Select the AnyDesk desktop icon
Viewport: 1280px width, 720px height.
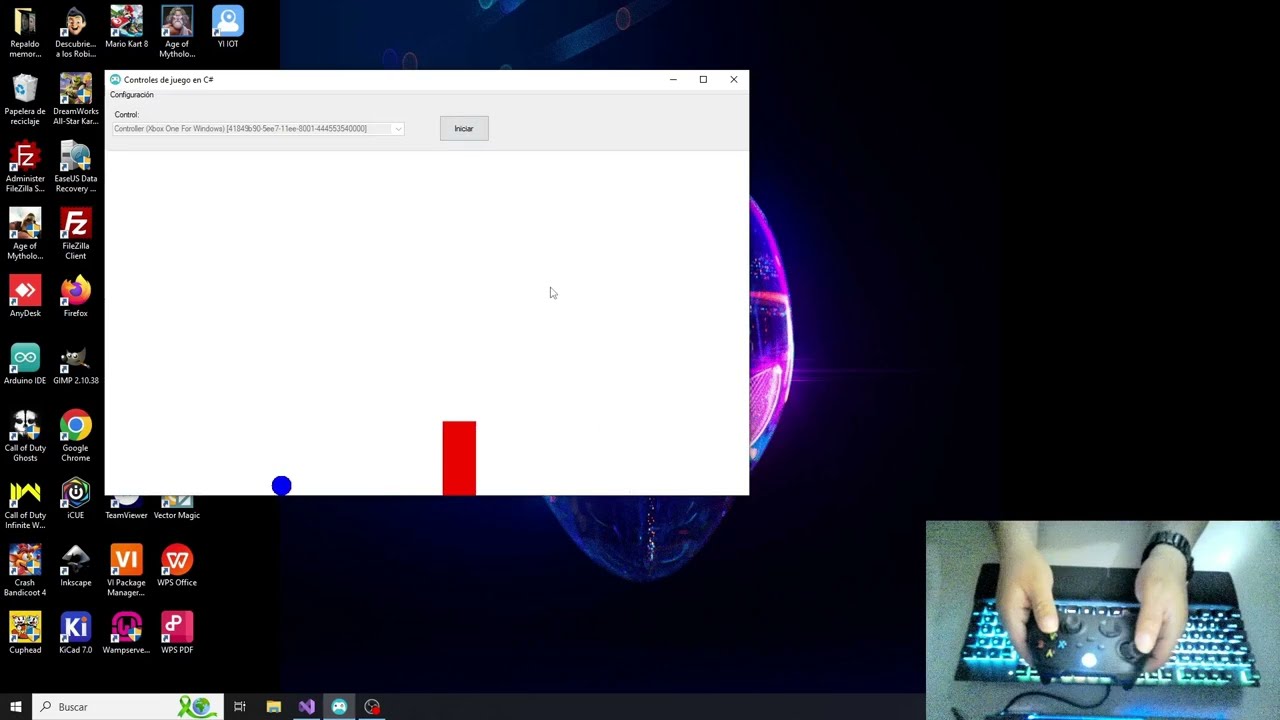click(25, 297)
